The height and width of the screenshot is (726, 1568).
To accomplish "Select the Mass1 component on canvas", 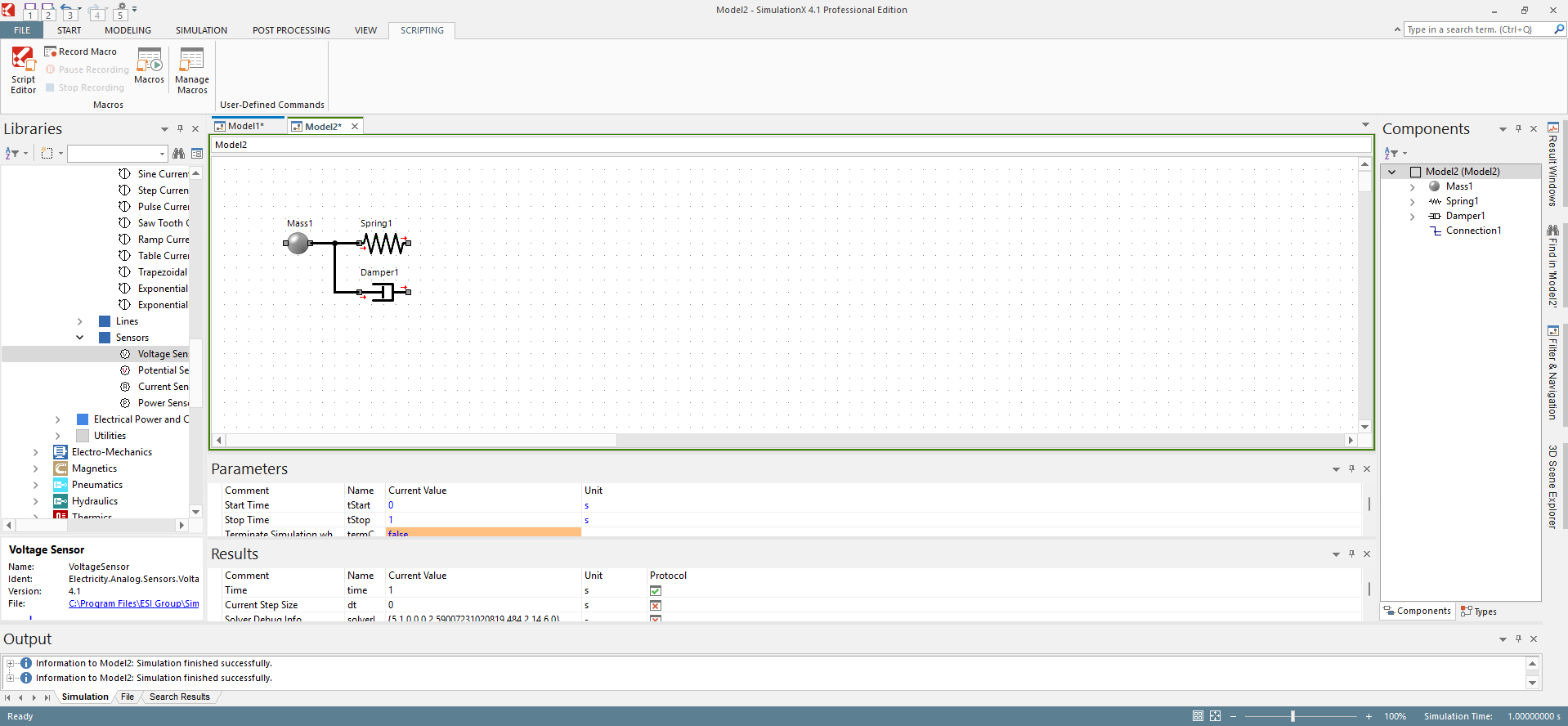I will 298,243.
